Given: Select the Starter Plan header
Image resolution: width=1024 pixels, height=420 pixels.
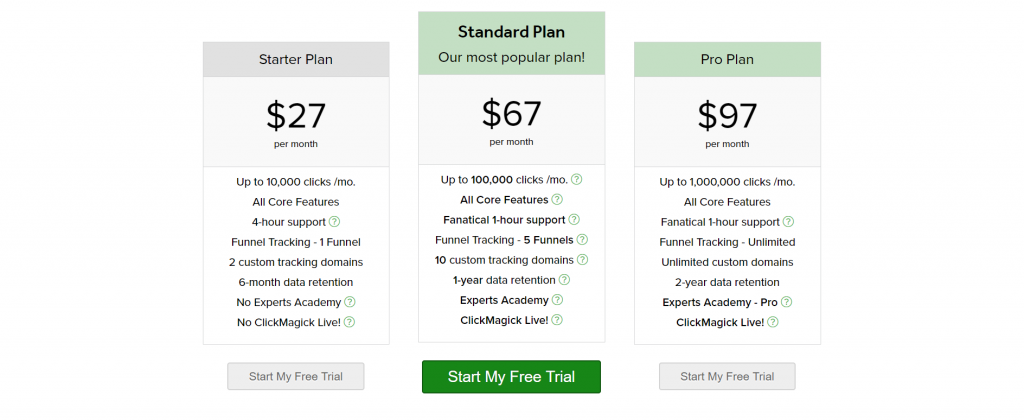Looking at the screenshot, I should 296,59.
